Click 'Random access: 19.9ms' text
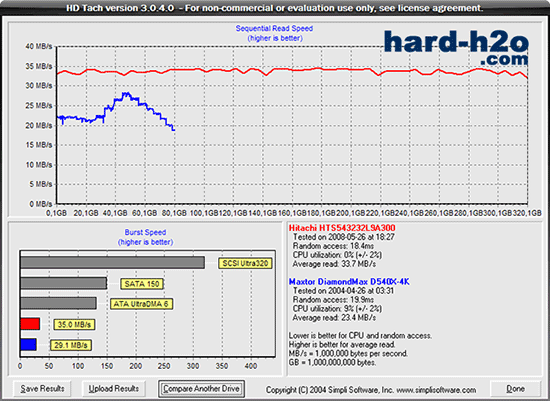This screenshot has height=401, width=550. (x=333, y=300)
